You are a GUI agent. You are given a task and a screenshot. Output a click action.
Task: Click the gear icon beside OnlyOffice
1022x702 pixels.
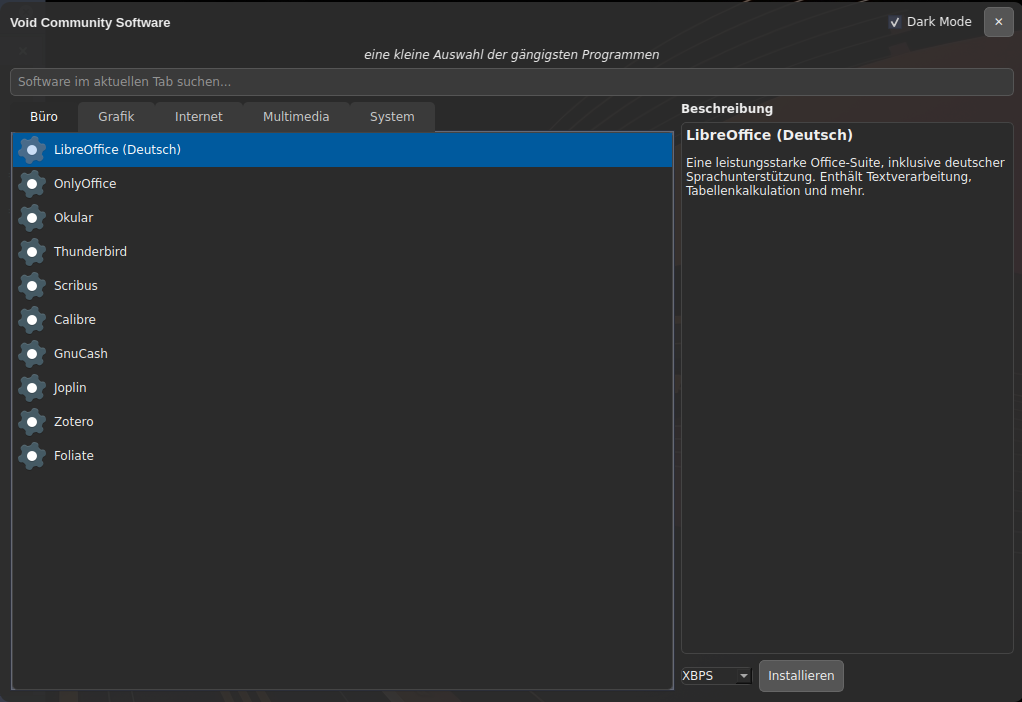point(32,184)
